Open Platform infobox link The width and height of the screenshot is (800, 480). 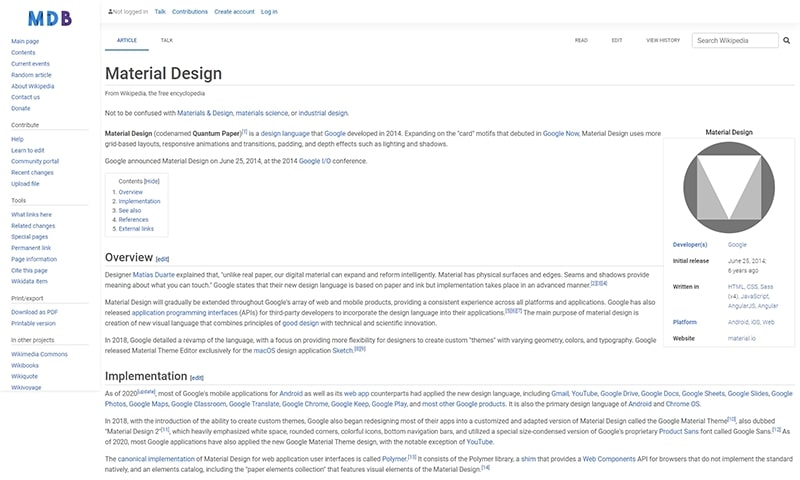[685, 322]
